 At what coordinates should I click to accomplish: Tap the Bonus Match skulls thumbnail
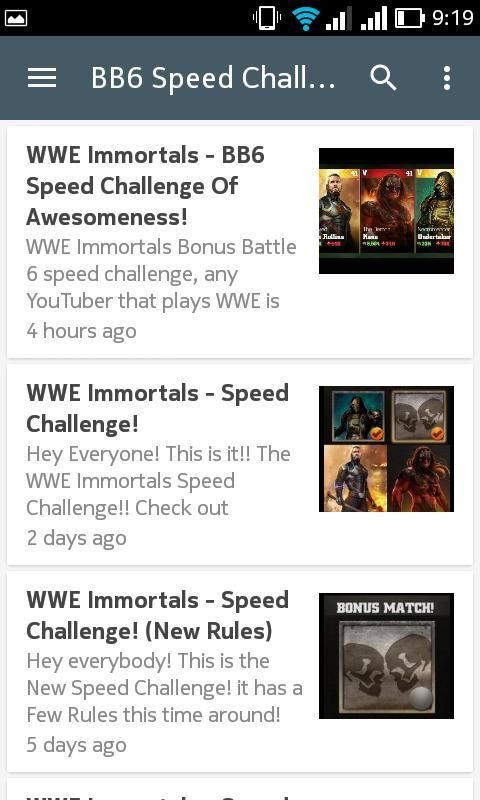click(386, 656)
